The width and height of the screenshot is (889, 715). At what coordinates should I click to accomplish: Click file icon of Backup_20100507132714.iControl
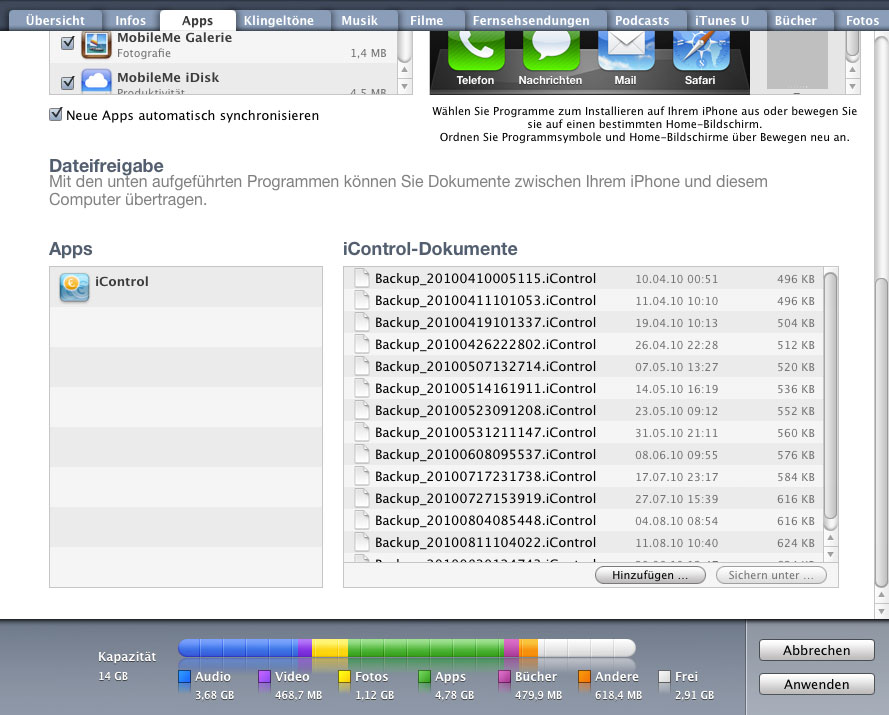(x=361, y=366)
